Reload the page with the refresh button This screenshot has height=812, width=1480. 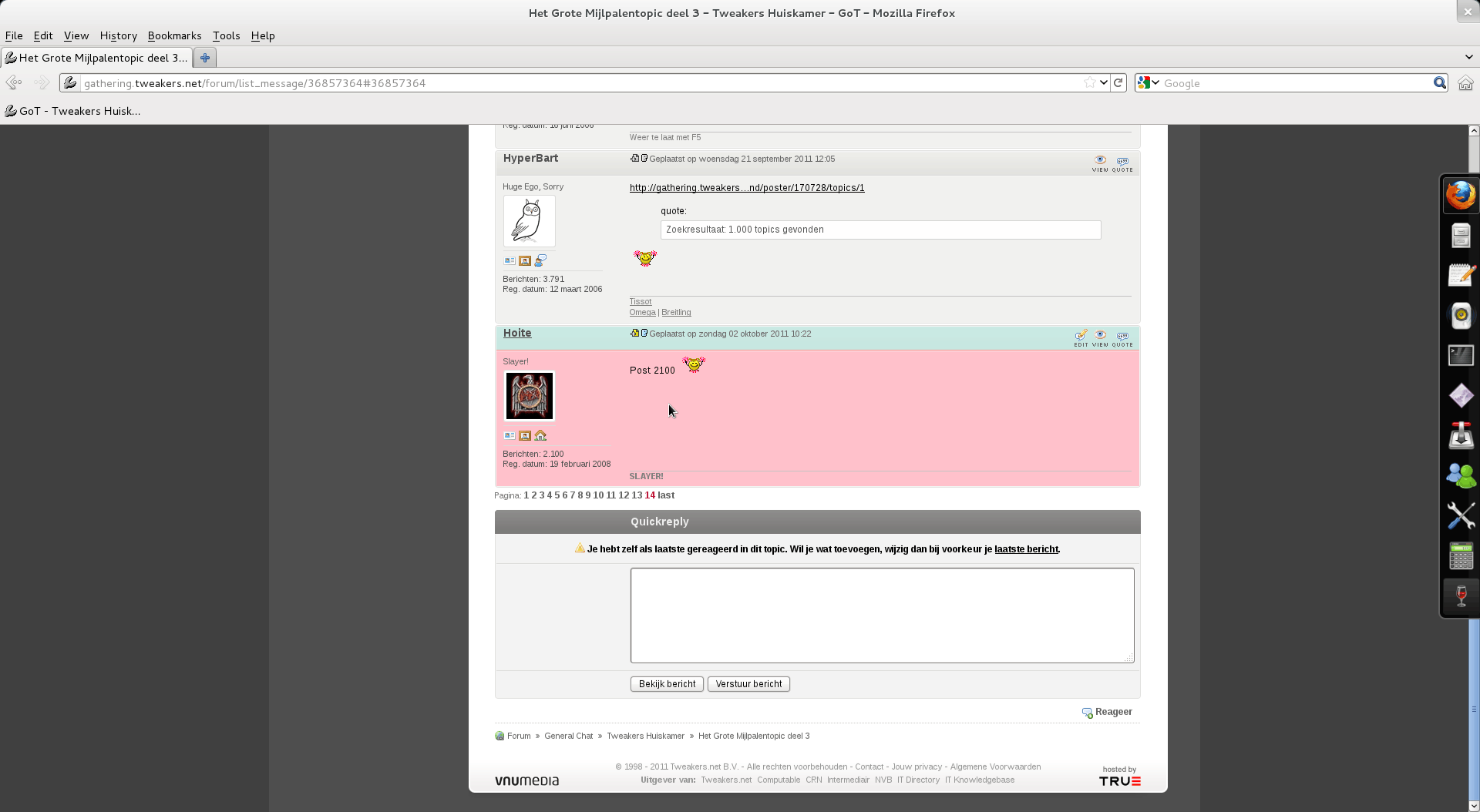pyautogui.click(x=1118, y=82)
